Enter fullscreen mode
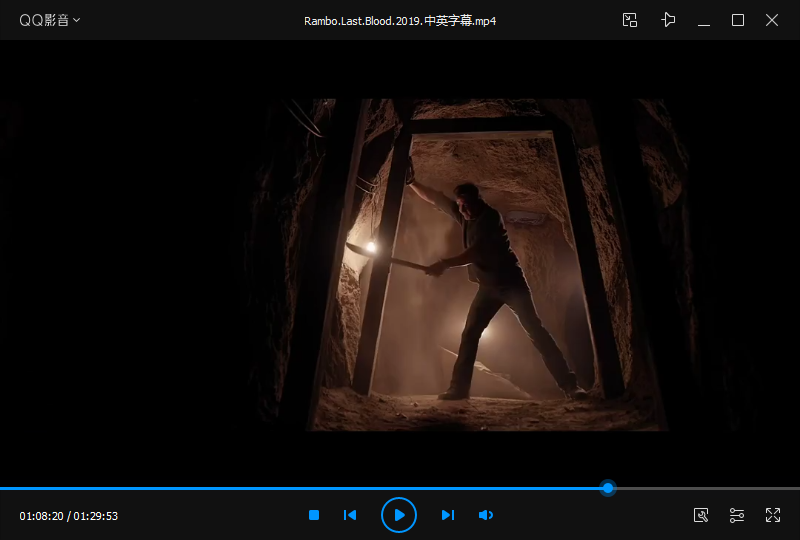The width and height of the screenshot is (800, 540). click(772, 515)
